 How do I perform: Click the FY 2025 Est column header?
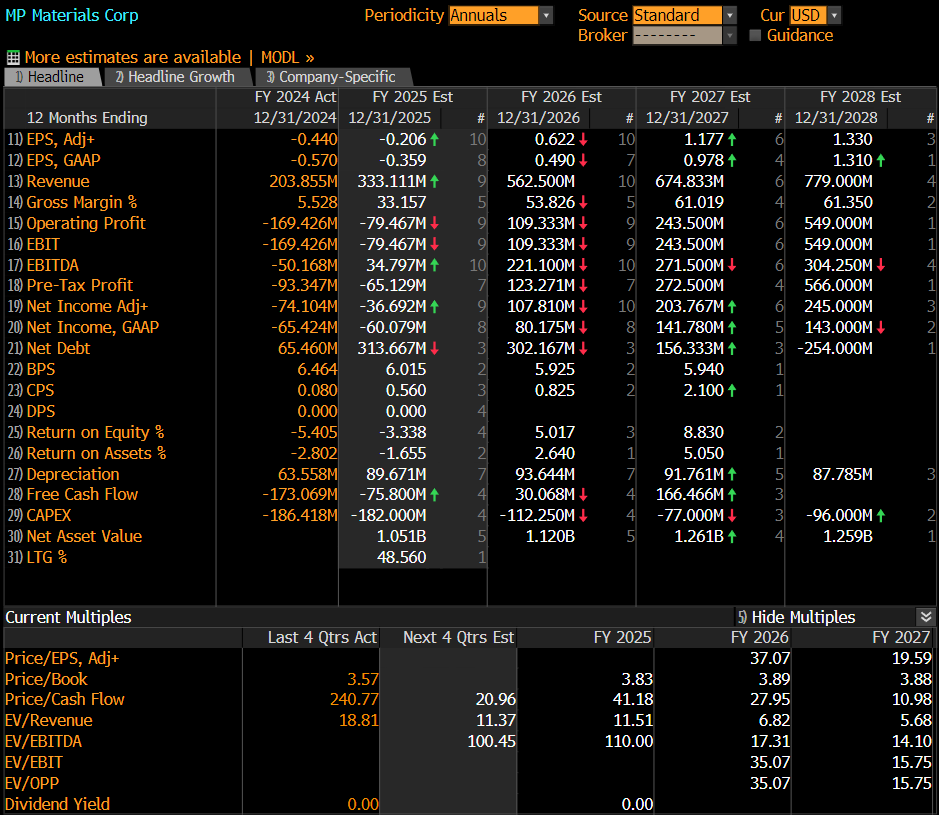coord(413,97)
